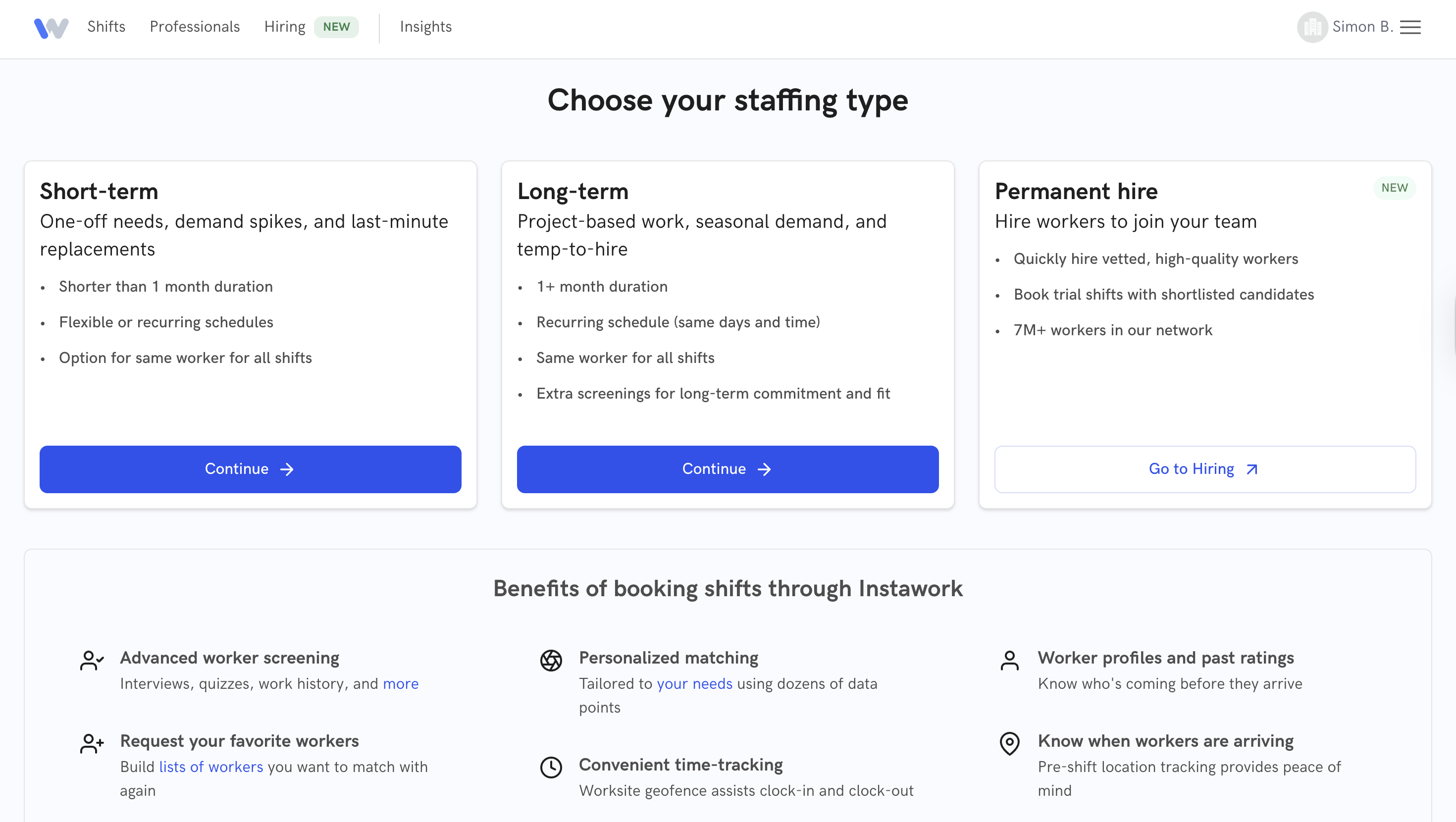Continue with Short-term staffing
Viewport: 1456px width, 822px height.
pyautogui.click(x=251, y=468)
